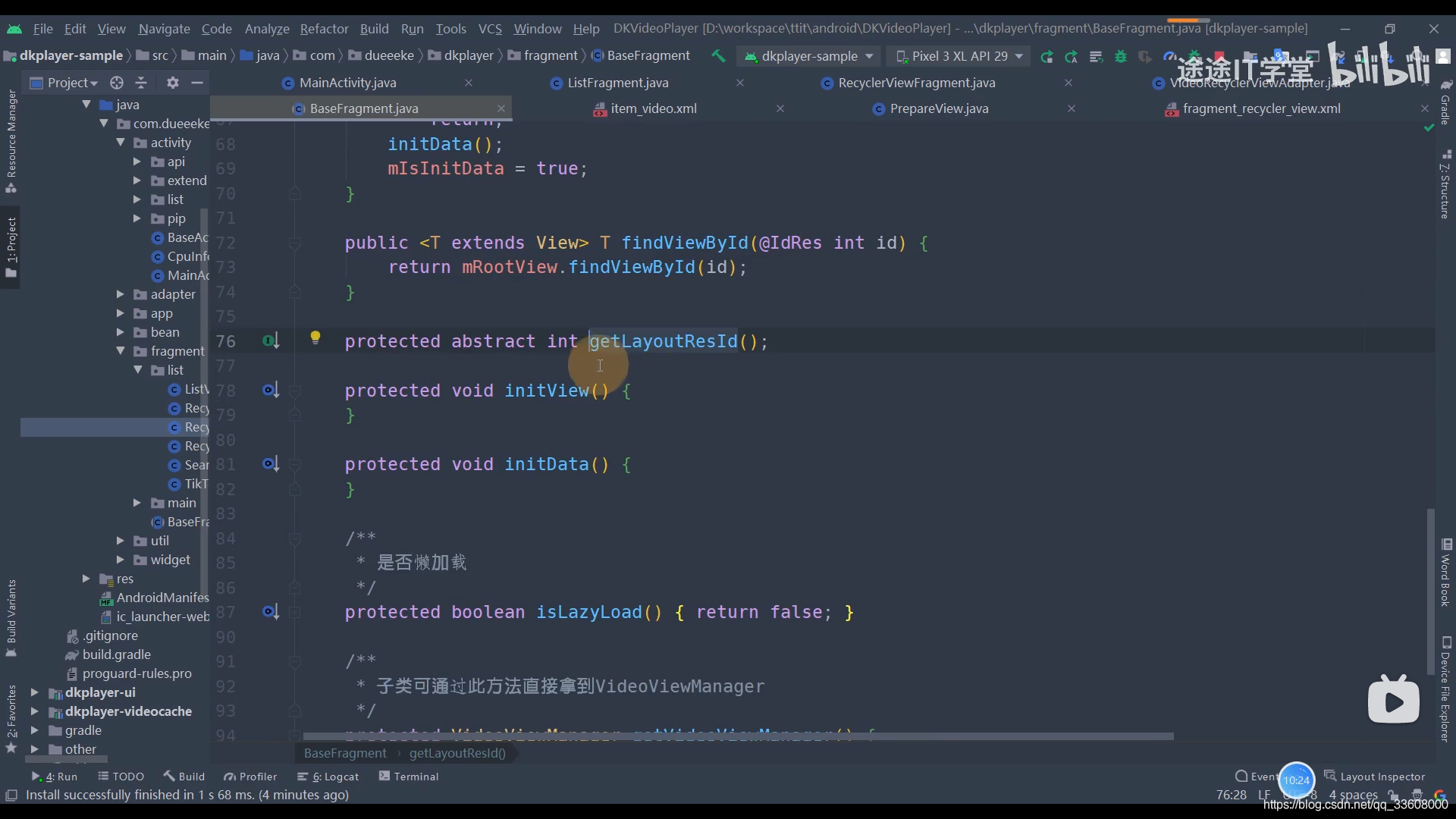Open the Resource Manager side panel
Screen dimensions: 1456x819
pos(11,140)
